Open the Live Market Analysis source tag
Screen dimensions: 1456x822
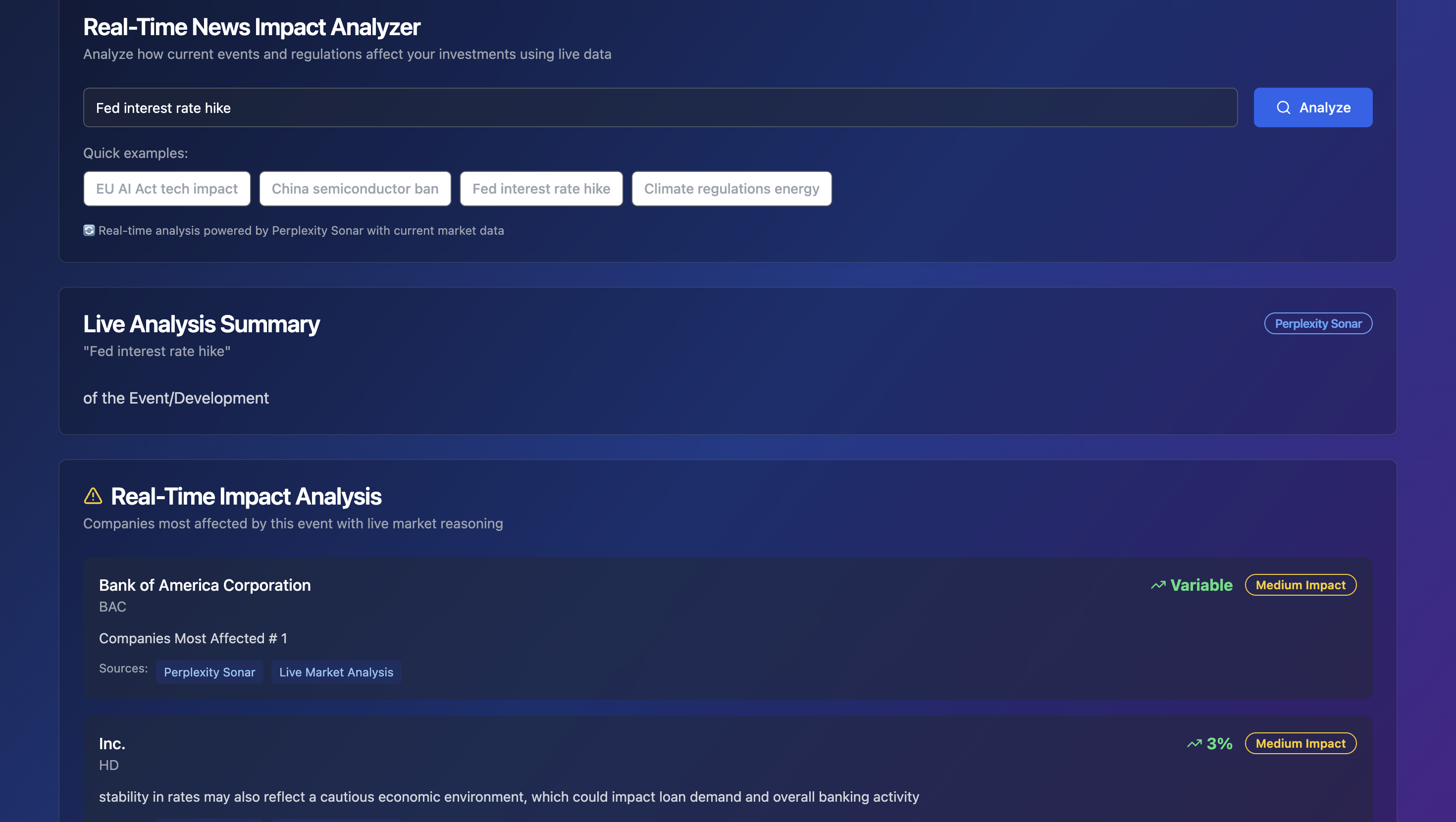[336, 672]
